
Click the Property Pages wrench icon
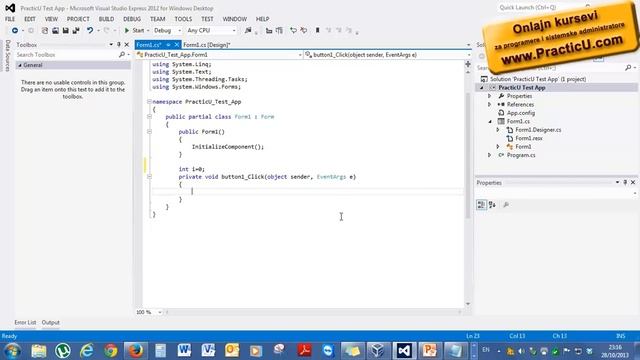[506, 205]
